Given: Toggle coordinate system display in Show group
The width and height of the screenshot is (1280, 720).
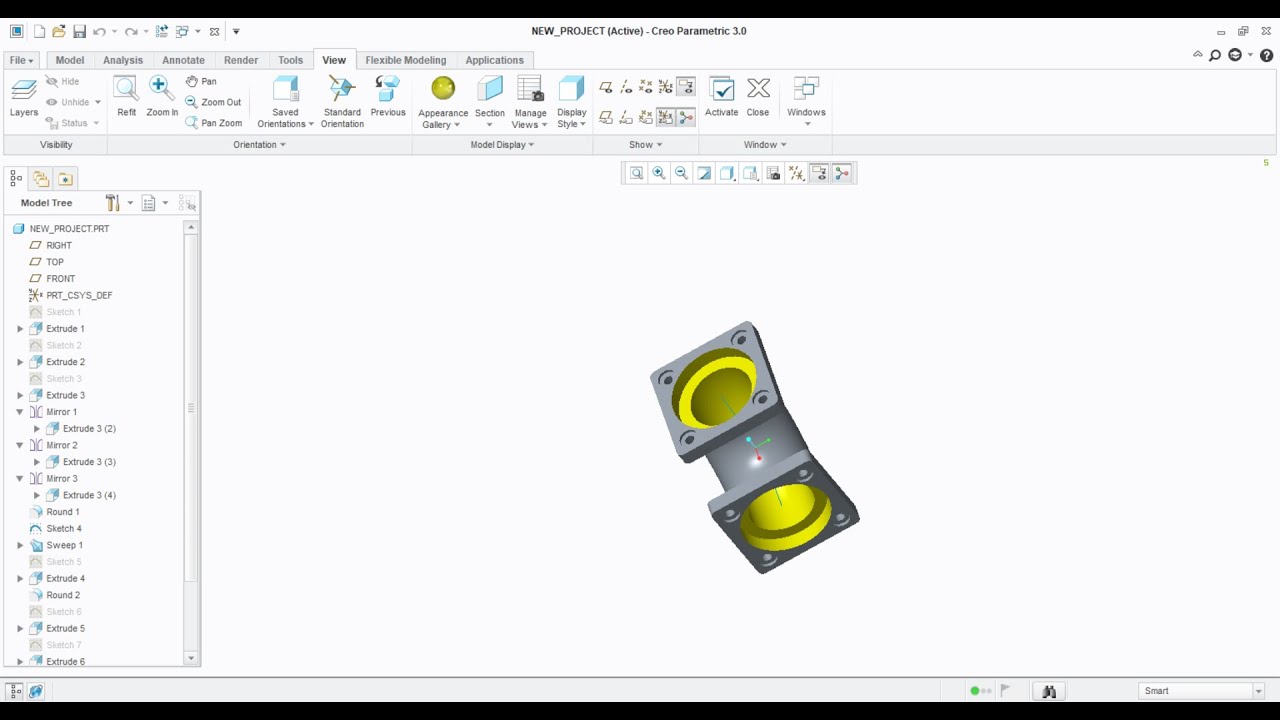Looking at the screenshot, I should click(x=666, y=88).
